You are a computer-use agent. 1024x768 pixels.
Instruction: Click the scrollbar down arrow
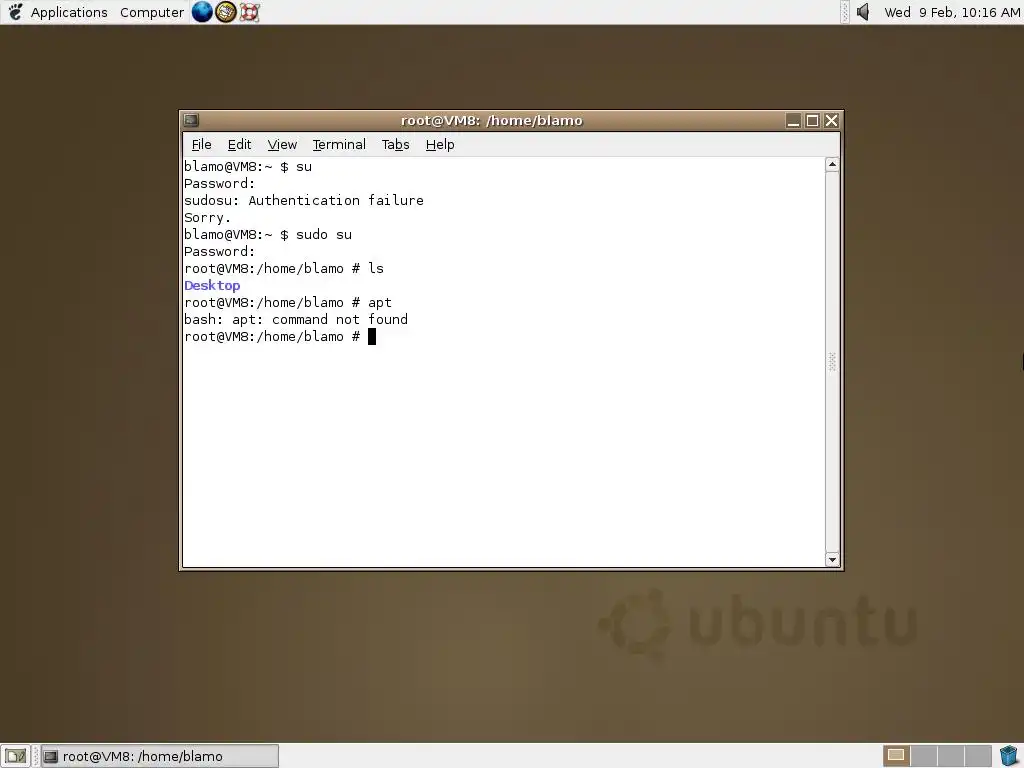click(x=832, y=560)
